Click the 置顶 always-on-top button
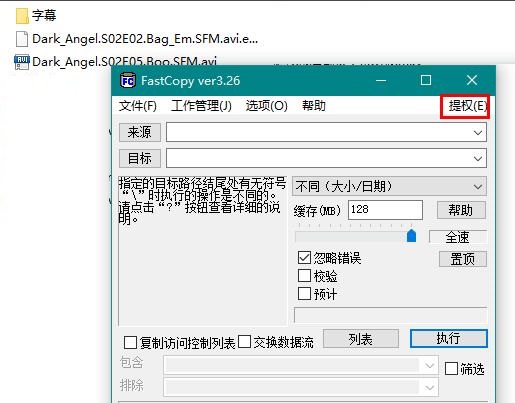 tap(462, 259)
